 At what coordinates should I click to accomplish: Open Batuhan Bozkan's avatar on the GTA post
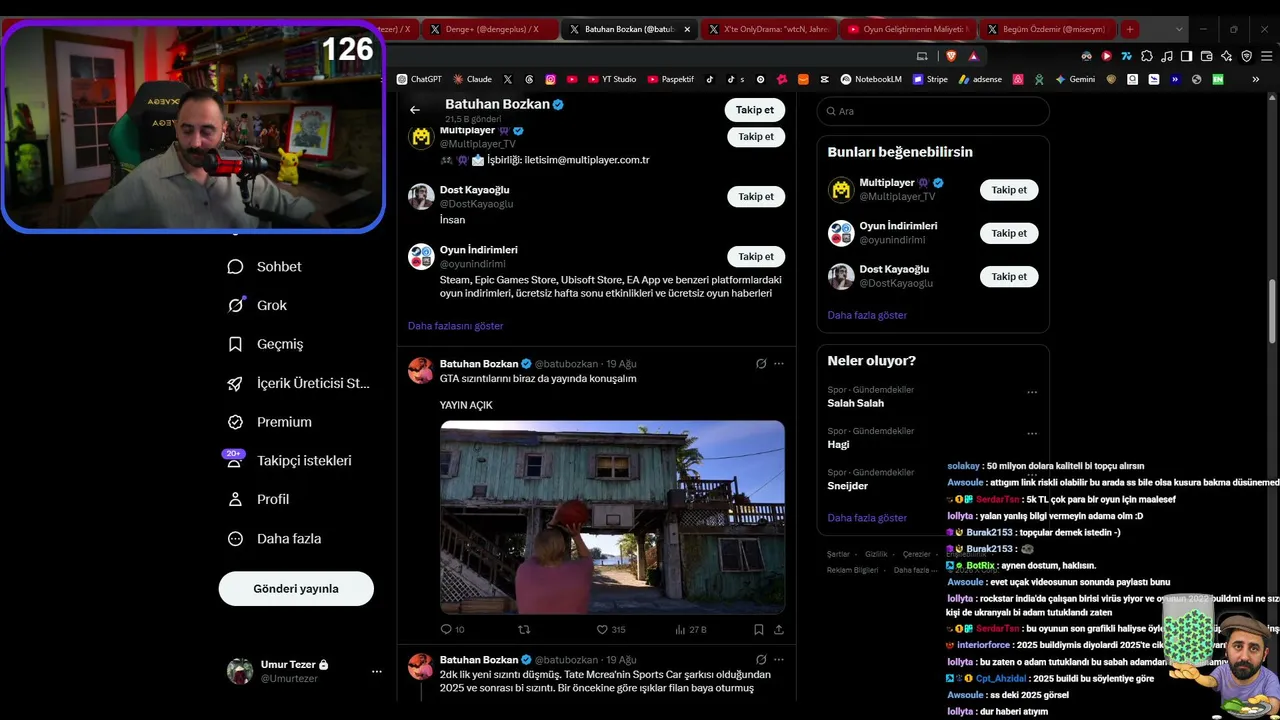click(421, 370)
